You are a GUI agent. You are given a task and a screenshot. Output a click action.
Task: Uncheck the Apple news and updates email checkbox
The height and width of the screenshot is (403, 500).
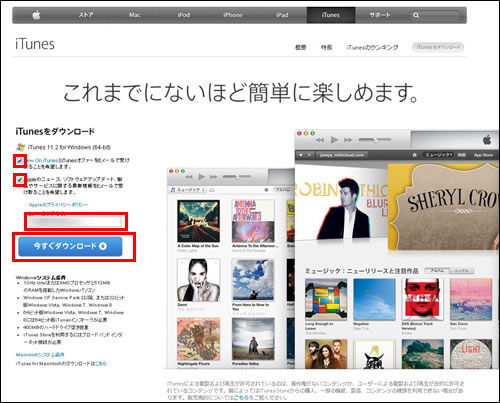click(x=20, y=180)
